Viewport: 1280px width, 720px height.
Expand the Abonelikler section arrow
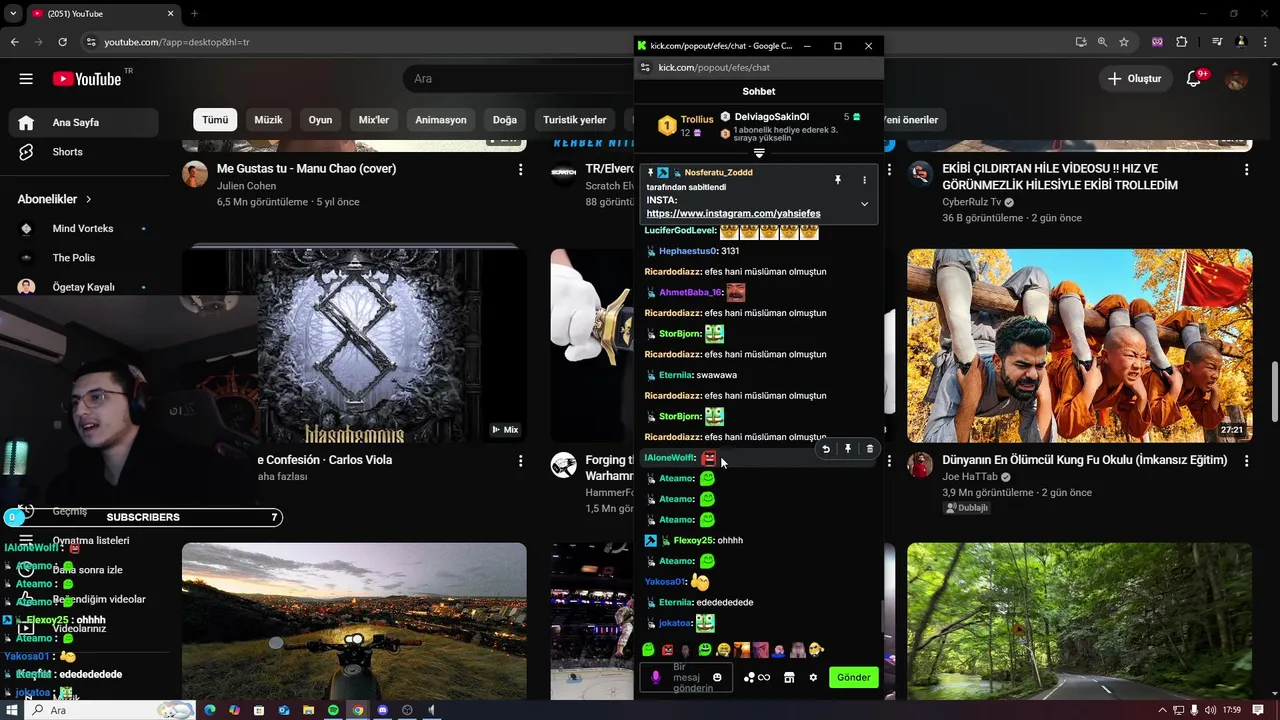(88, 199)
